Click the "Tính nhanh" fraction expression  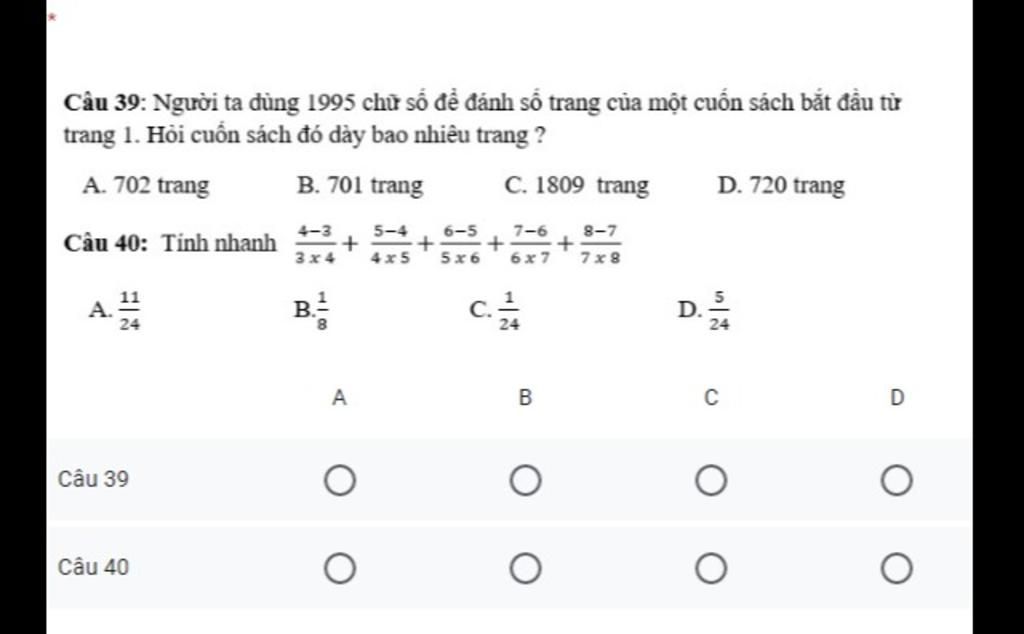(x=459, y=244)
